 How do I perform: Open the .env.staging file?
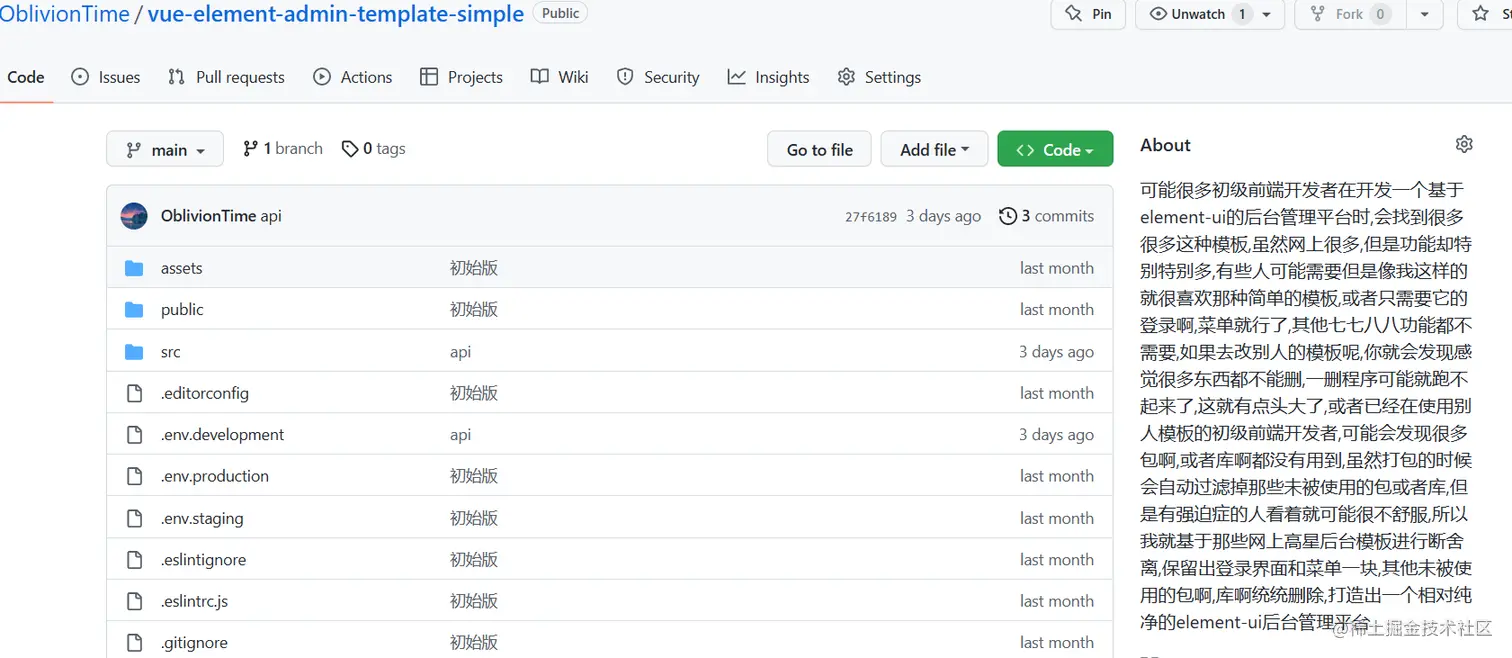click(202, 518)
